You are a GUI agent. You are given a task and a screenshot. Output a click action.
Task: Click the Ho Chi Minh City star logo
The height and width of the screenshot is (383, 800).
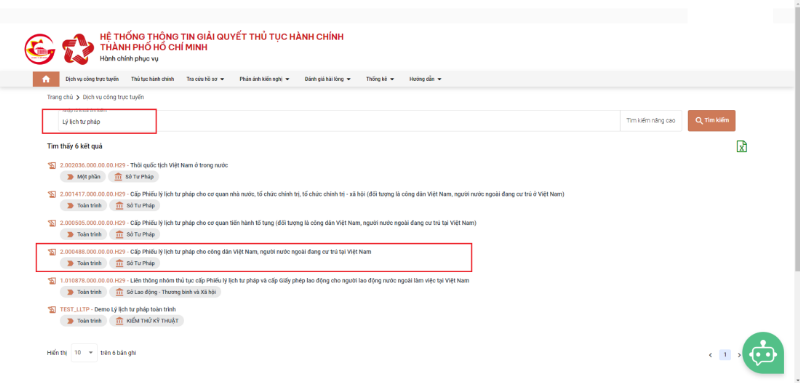click(x=78, y=49)
